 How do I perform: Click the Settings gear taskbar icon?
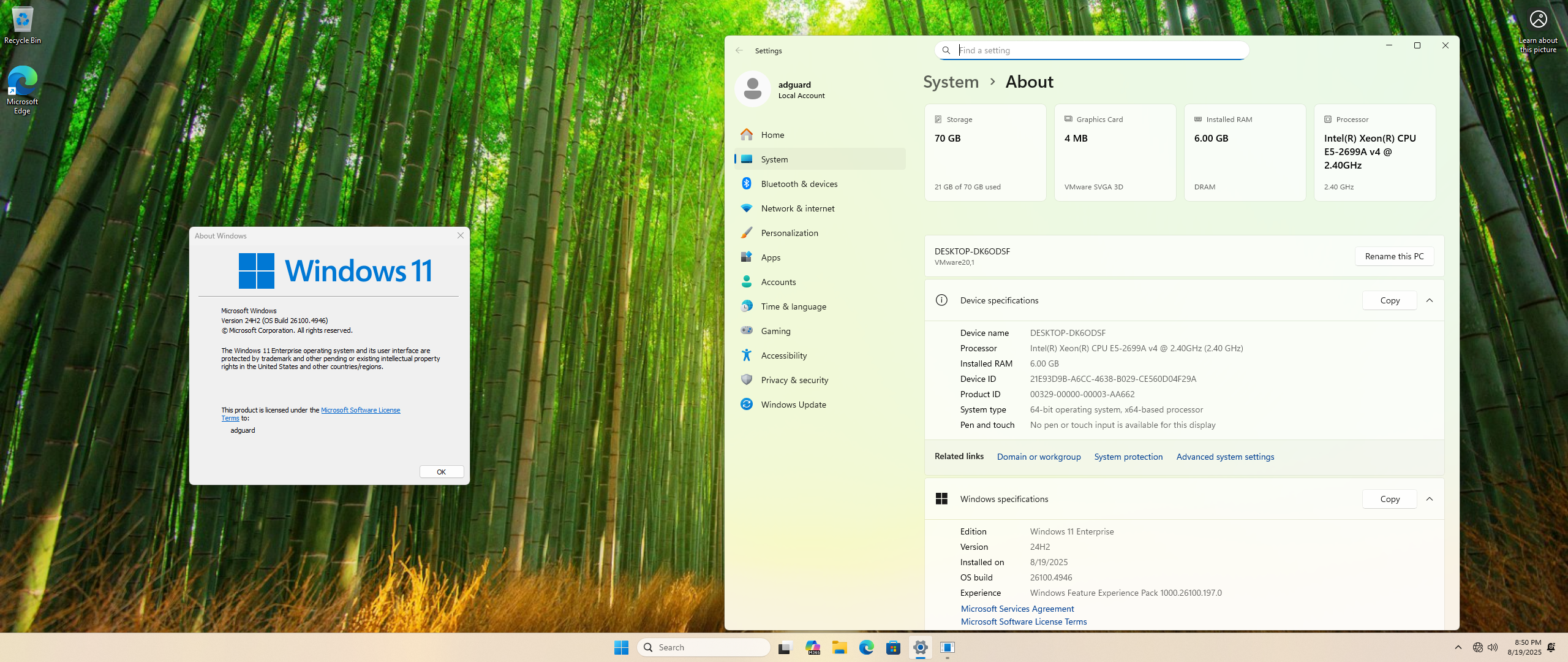click(x=921, y=647)
